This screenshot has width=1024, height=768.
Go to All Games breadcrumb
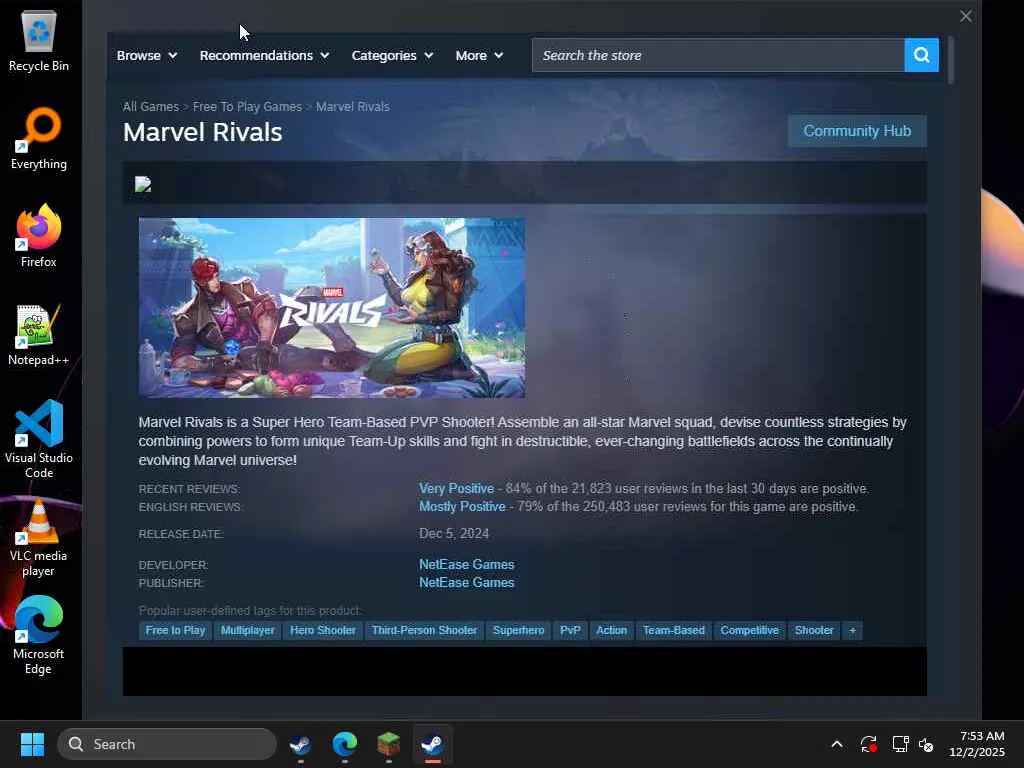[x=151, y=106]
